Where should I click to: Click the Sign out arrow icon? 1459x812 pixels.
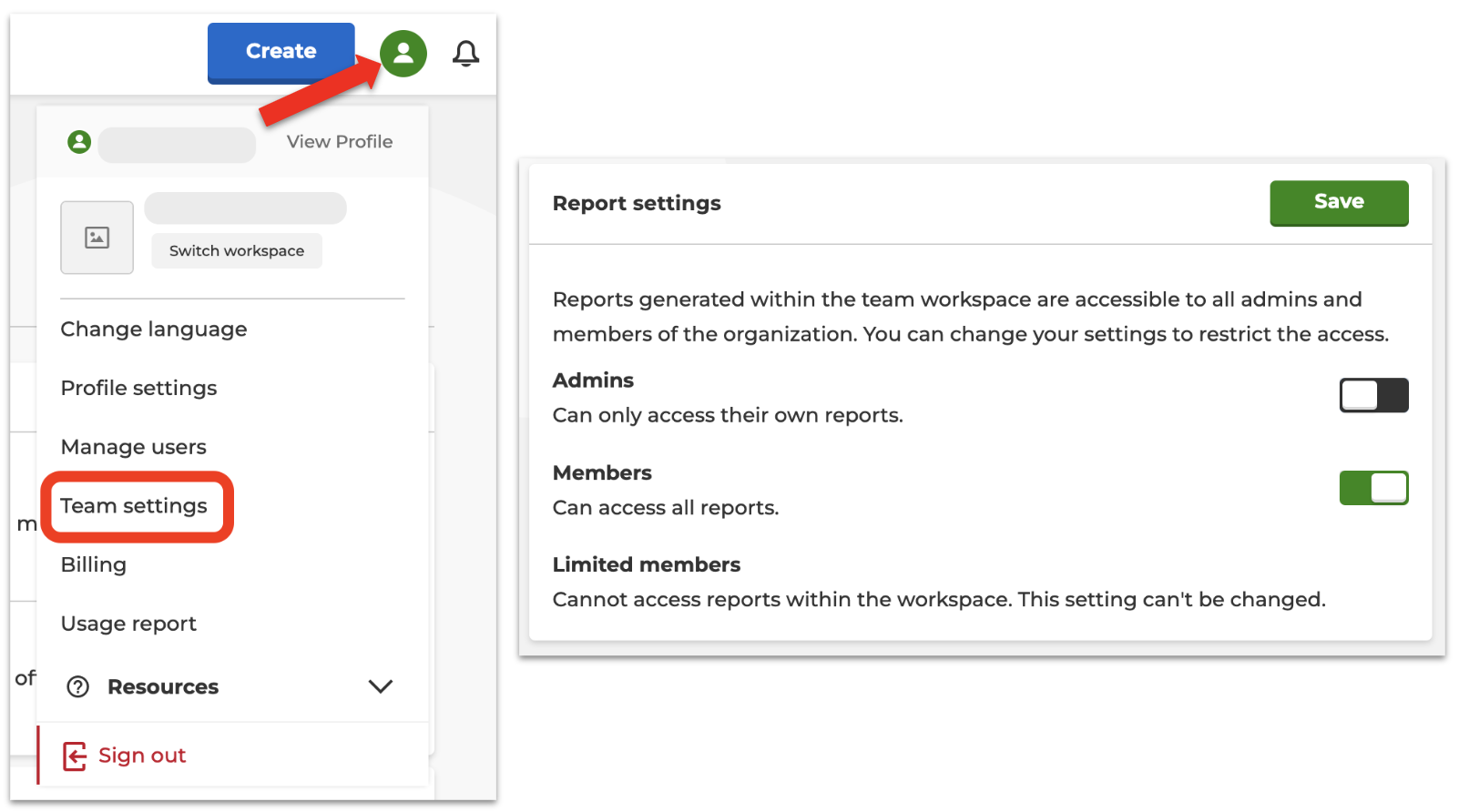[75, 756]
